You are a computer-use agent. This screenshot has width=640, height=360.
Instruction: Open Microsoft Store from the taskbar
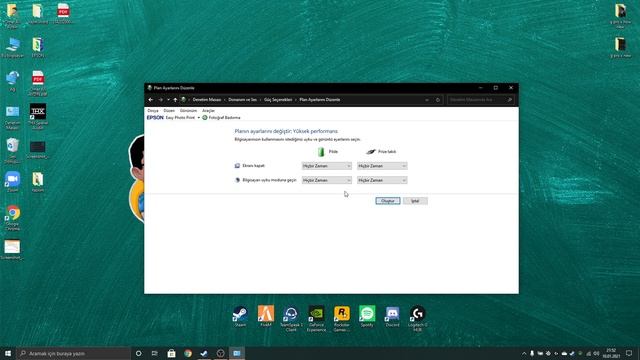tap(171, 353)
